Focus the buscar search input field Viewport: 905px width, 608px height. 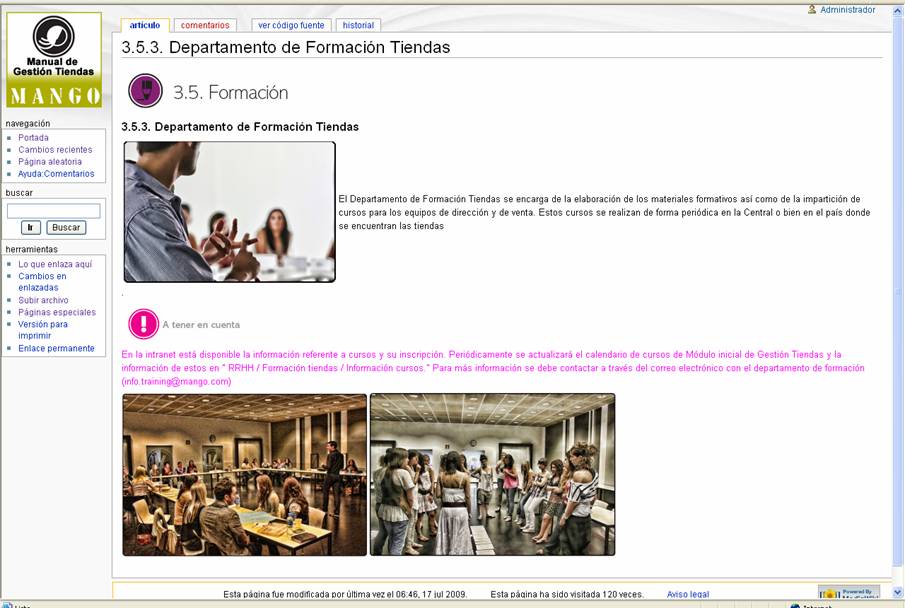tap(54, 211)
